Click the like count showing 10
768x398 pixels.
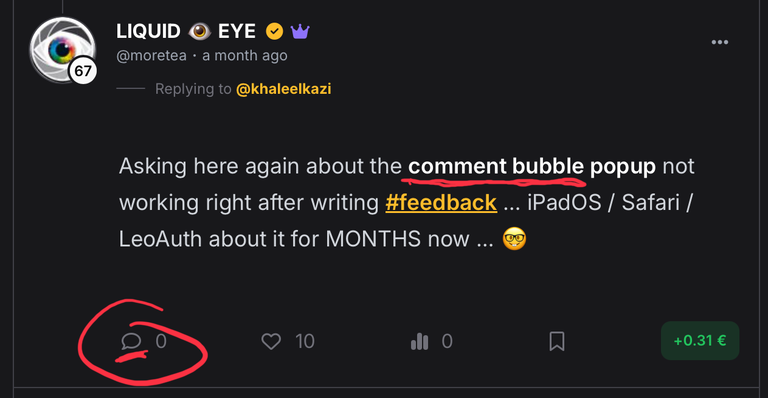(x=305, y=341)
